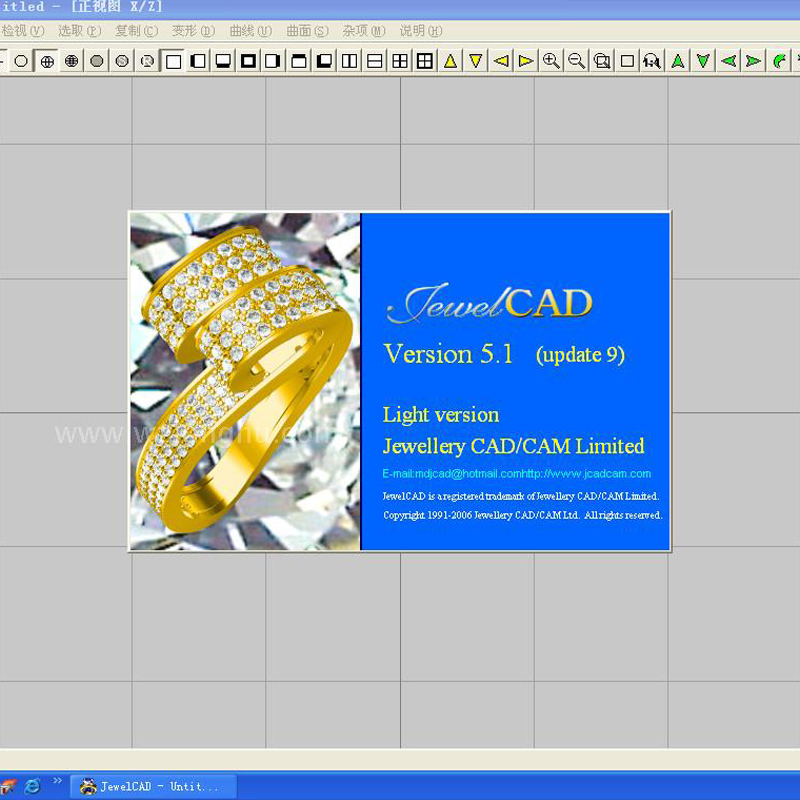This screenshot has width=800, height=800.
Task: Click the zoom out magnifier
Action: tap(577, 61)
